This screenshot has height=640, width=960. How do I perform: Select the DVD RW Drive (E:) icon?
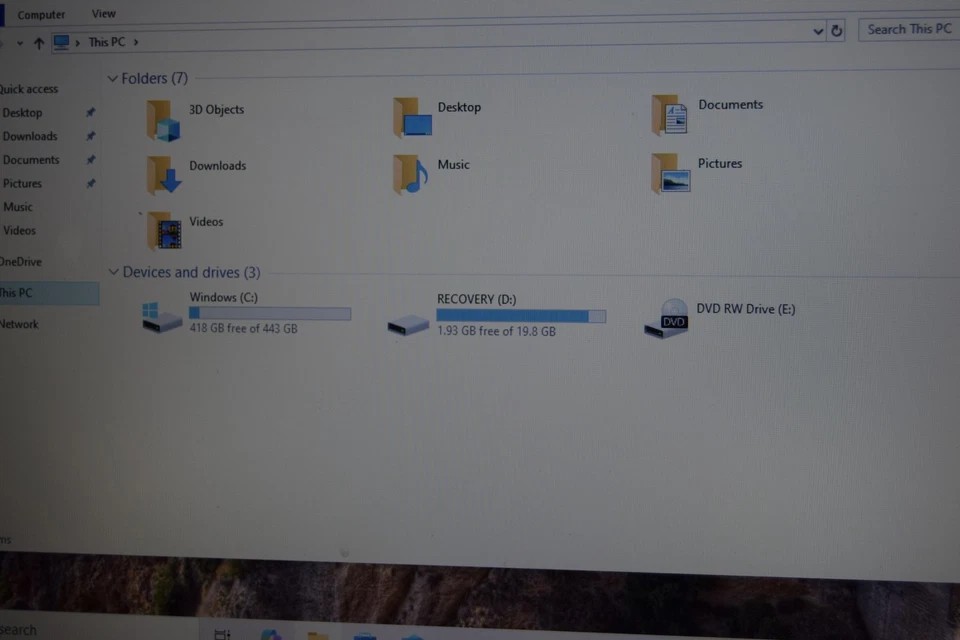[x=667, y=318]
